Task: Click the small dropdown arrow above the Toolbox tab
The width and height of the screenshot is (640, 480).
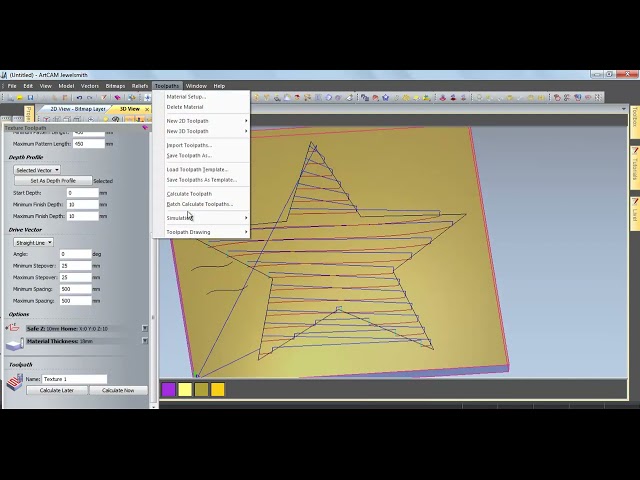Action: [623, 109]
